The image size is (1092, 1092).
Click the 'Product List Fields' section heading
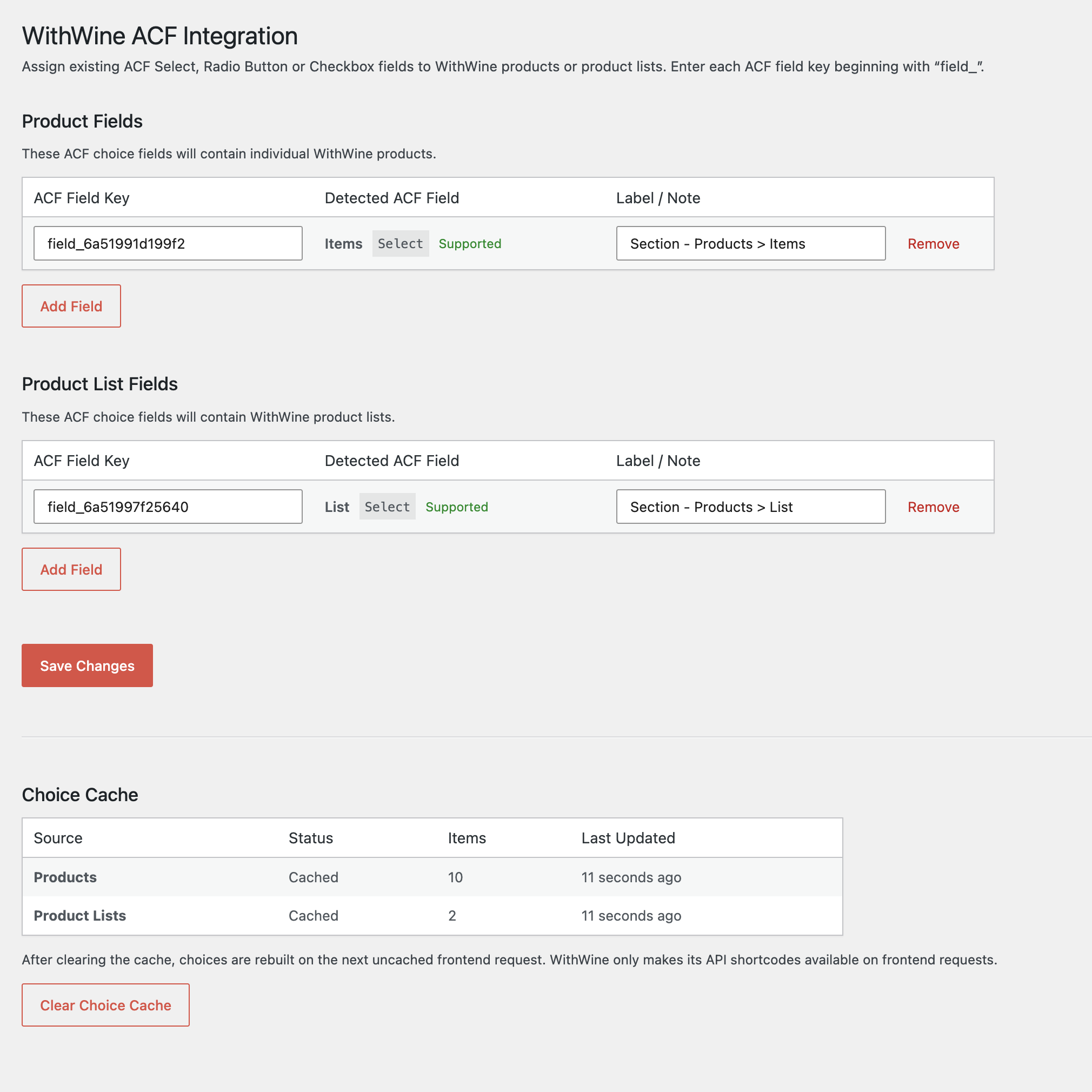(x=99, y=384)
